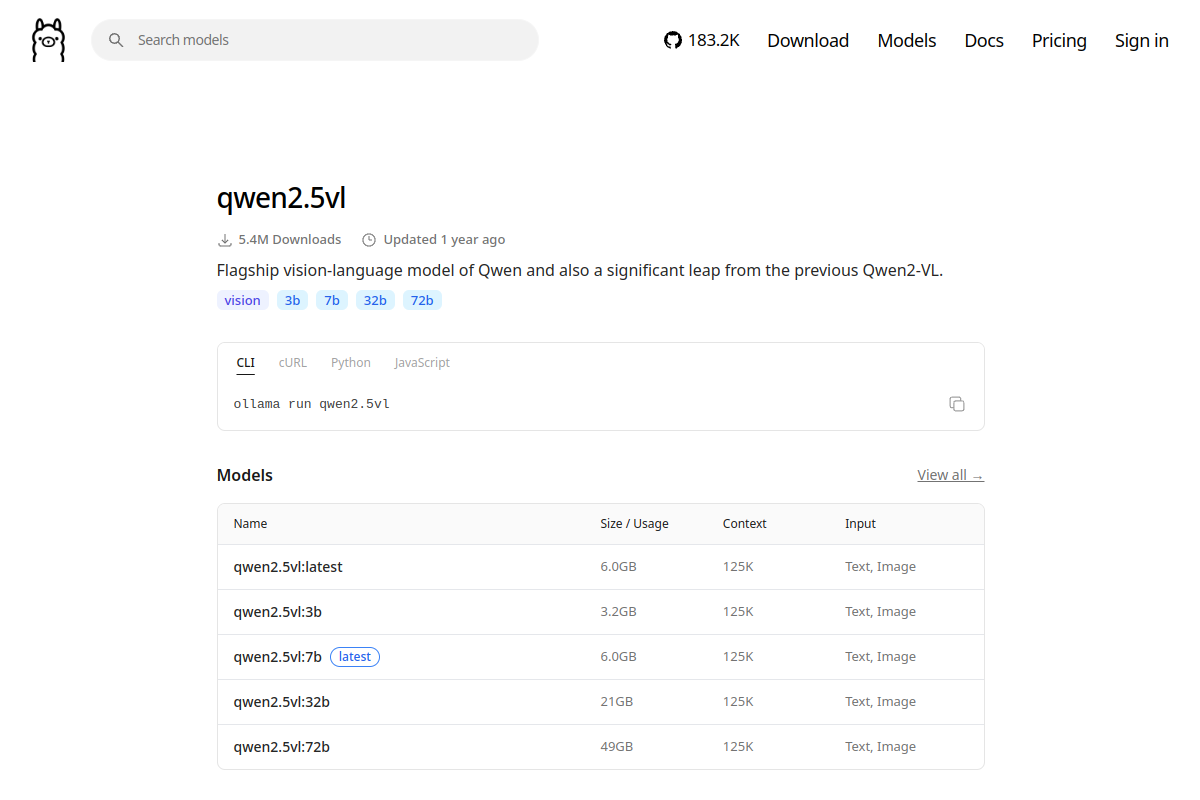Viewport: 1200px width, 800px height.
Task: Click the search magnifier icon
Action: click(x=116, y=40)
